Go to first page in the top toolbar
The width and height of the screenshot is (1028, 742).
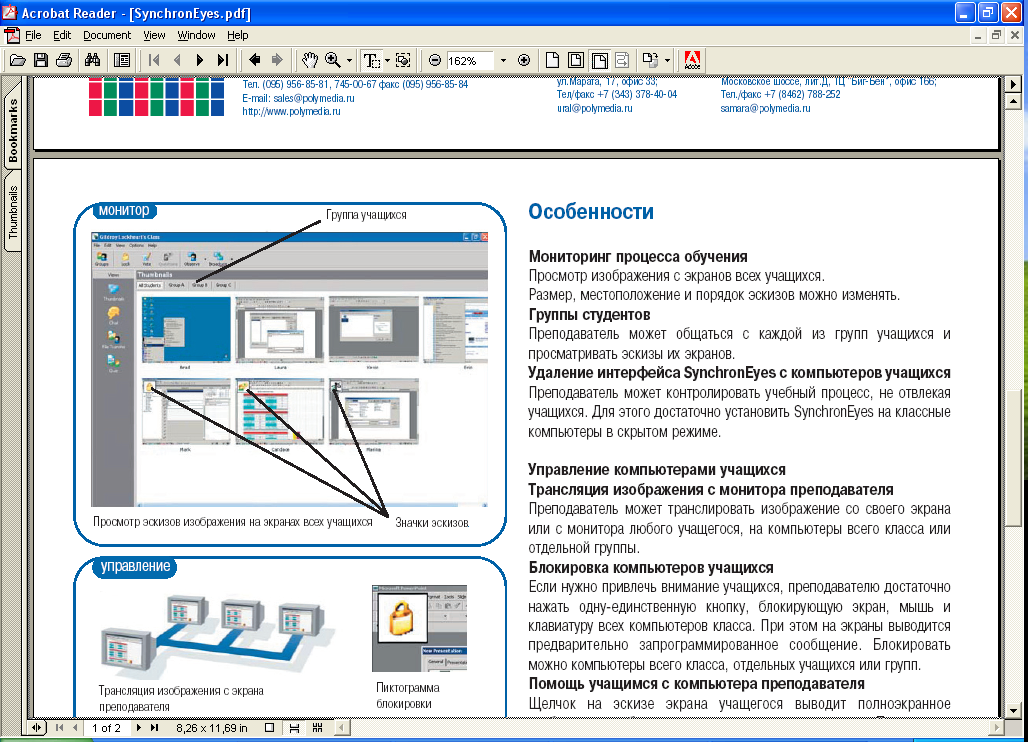pos(154,60)
